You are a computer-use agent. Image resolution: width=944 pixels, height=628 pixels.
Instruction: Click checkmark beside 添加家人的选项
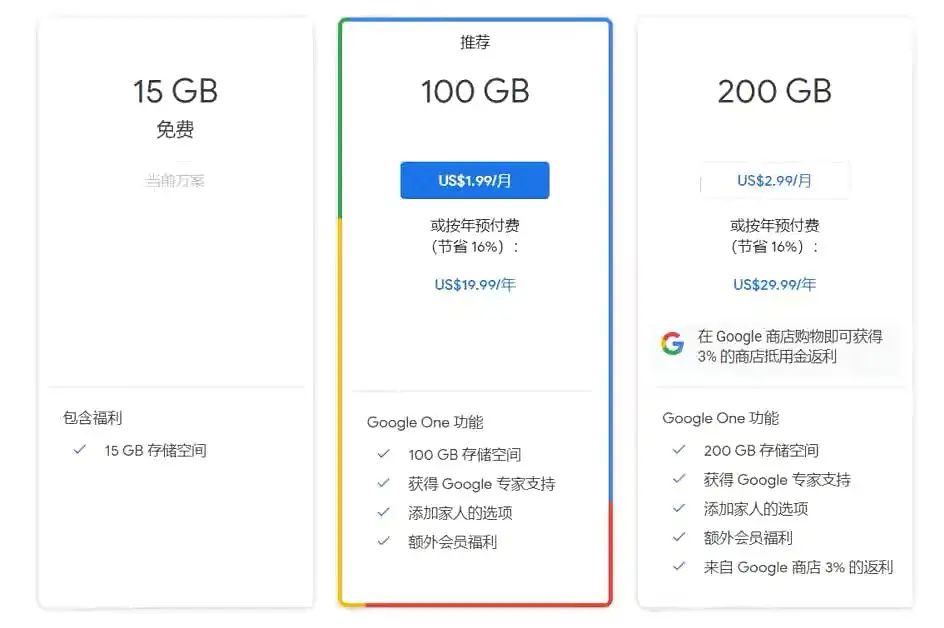coord(383,512)
